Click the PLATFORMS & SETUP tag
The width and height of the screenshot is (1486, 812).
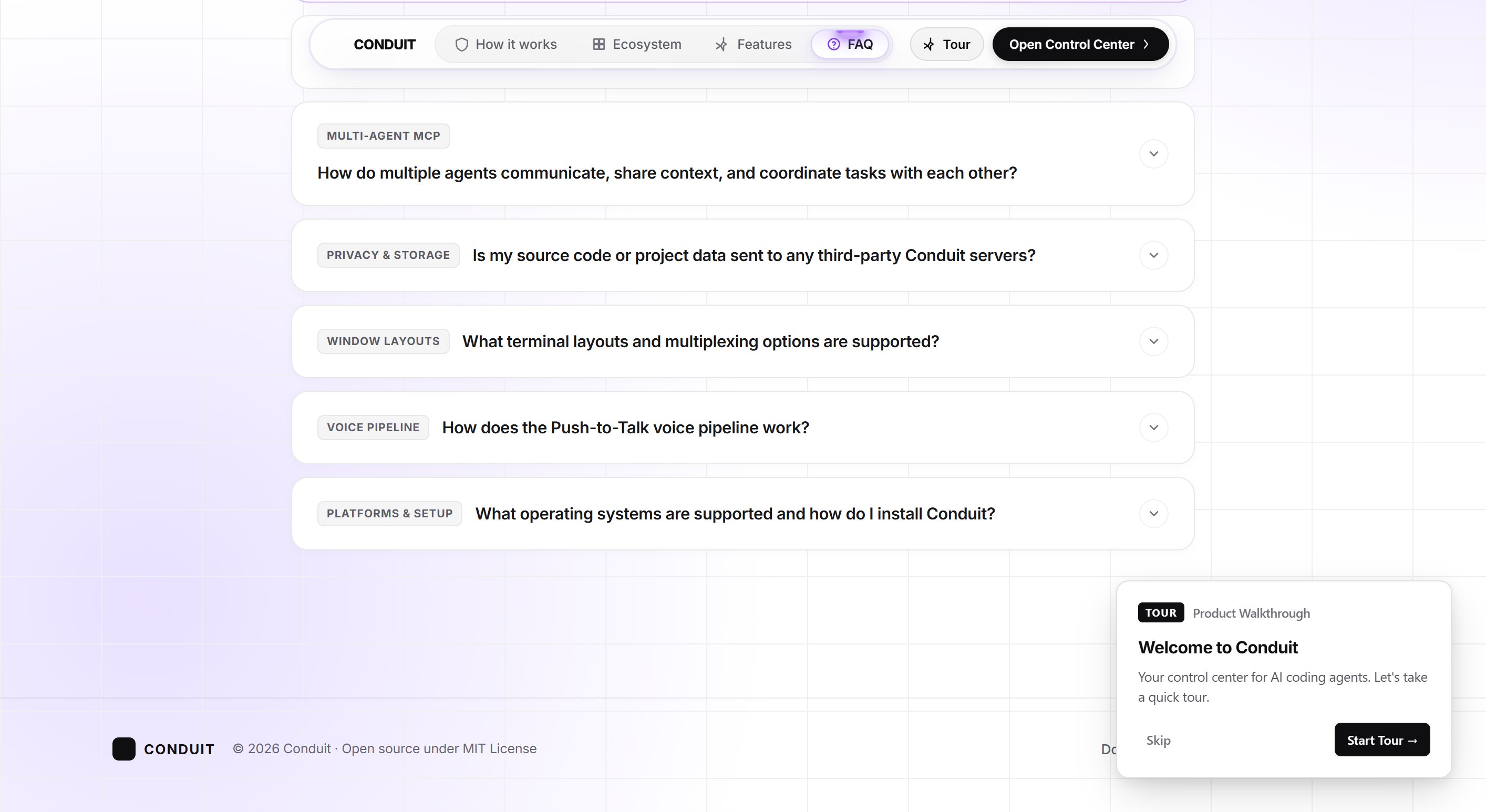pyautogui.click(x=390, y=514)
